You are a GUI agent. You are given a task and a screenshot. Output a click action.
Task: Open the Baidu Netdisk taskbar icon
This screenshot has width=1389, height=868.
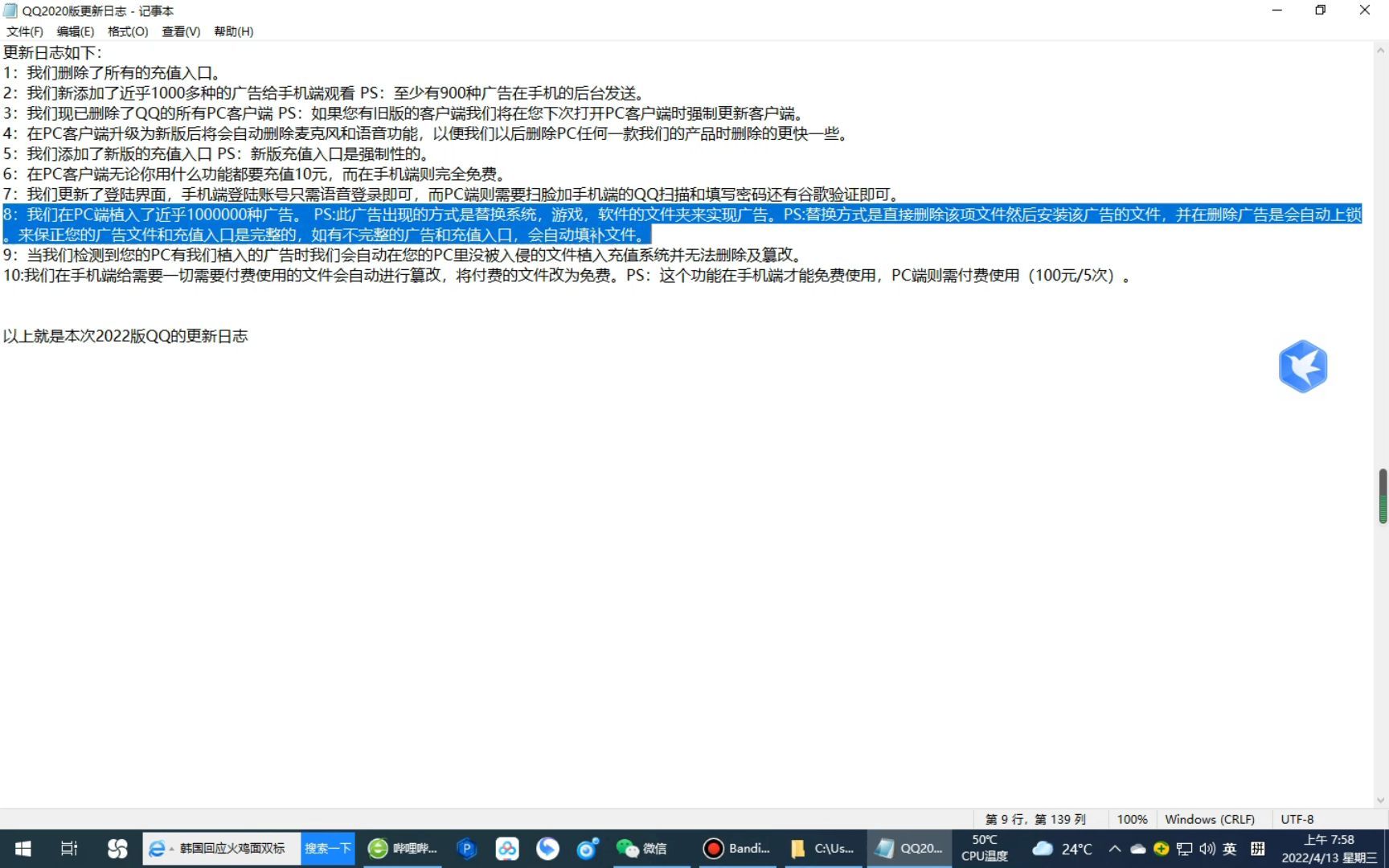point(507,849)
